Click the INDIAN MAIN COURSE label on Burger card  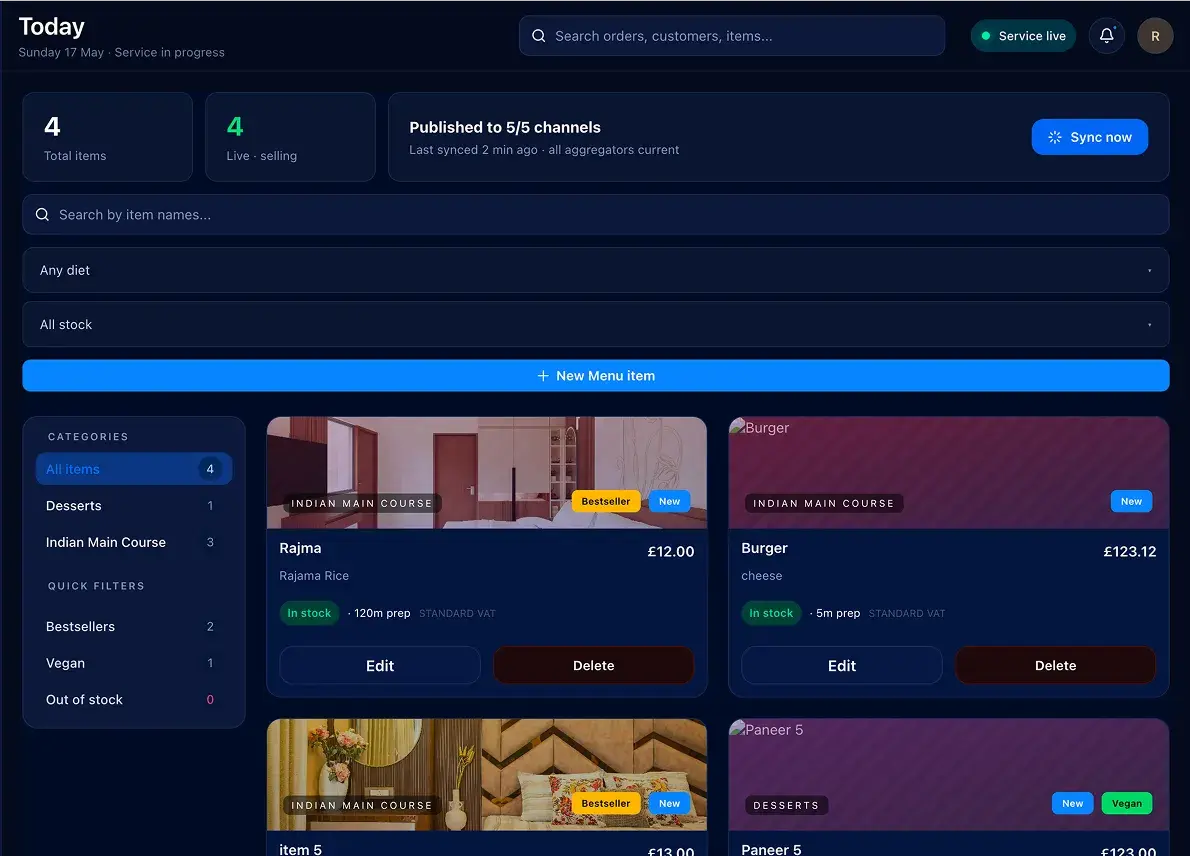(x=823, y=503)
